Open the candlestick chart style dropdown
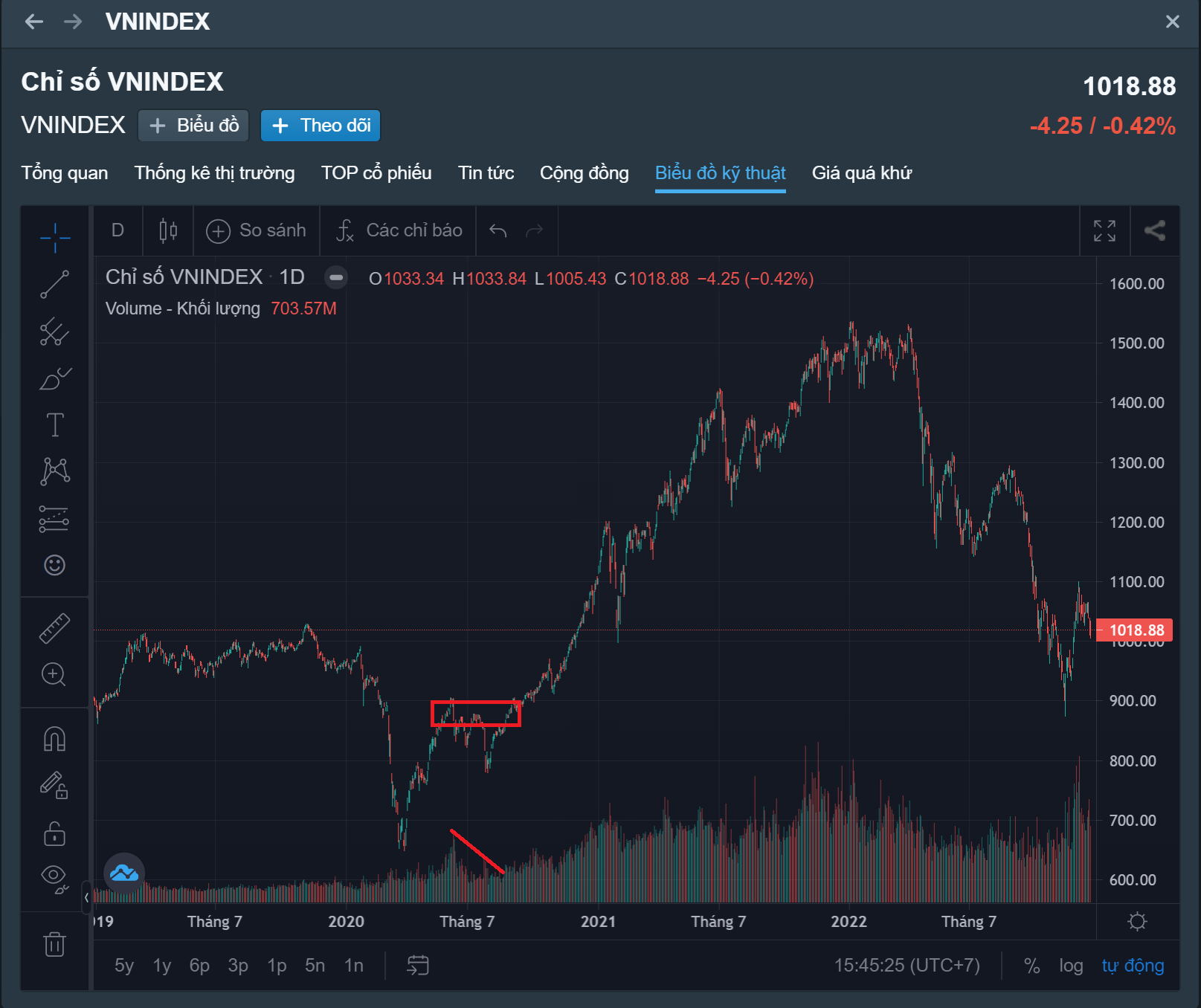The image size is (1201, 1008). 169,230
